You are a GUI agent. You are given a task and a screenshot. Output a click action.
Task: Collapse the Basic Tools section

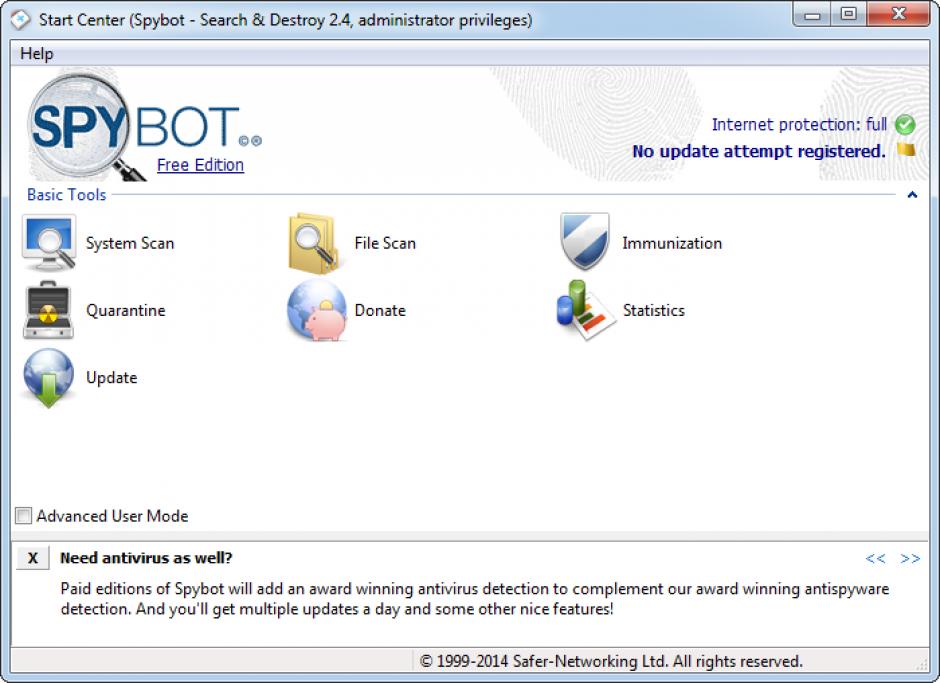[911, 195]
